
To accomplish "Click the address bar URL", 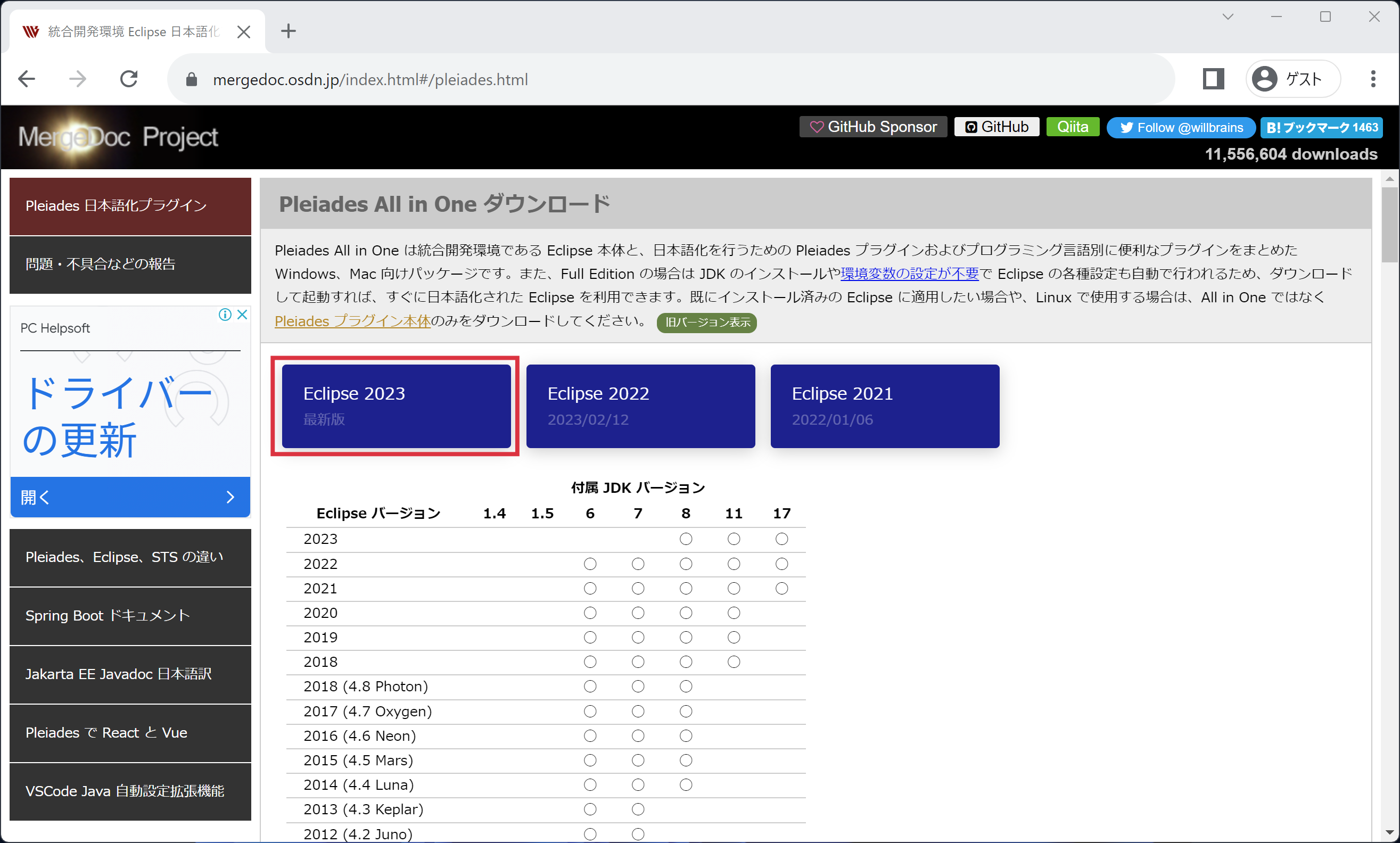I will click(370, 79).
